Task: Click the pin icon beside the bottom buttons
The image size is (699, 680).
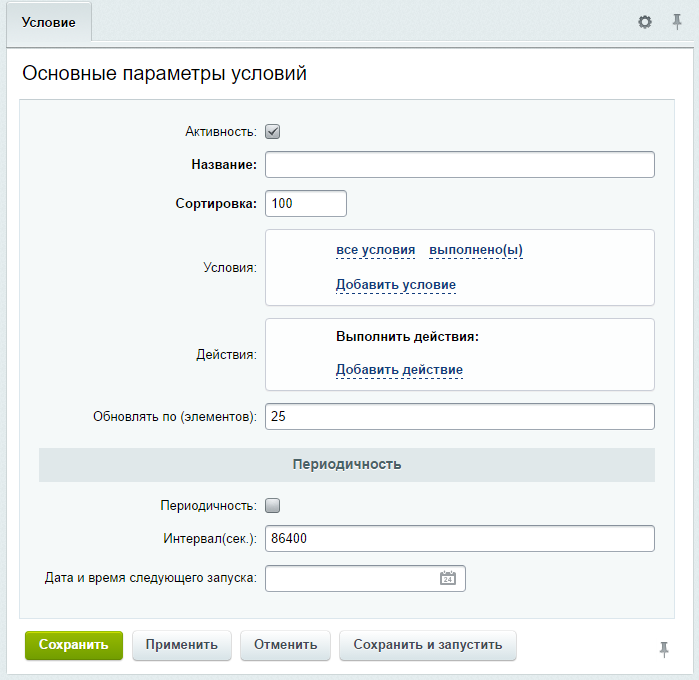Action: click(664, 649)
